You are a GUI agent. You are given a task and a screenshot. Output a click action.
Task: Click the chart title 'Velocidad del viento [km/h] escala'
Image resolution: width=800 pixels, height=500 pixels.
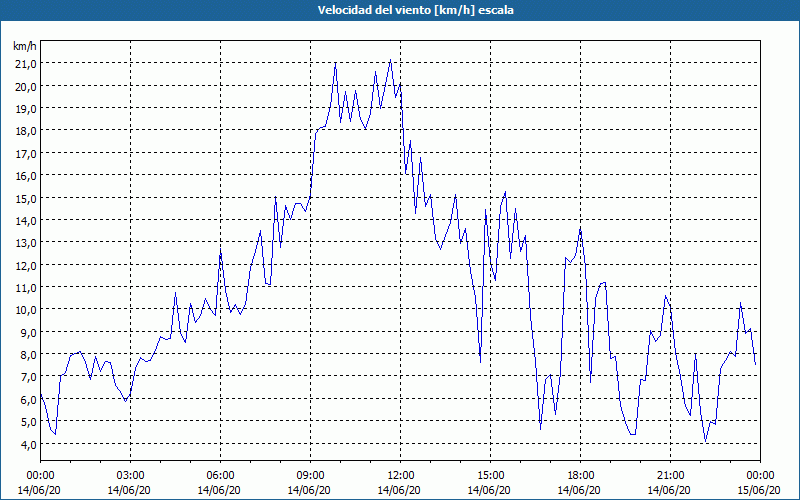coord(415,10)
